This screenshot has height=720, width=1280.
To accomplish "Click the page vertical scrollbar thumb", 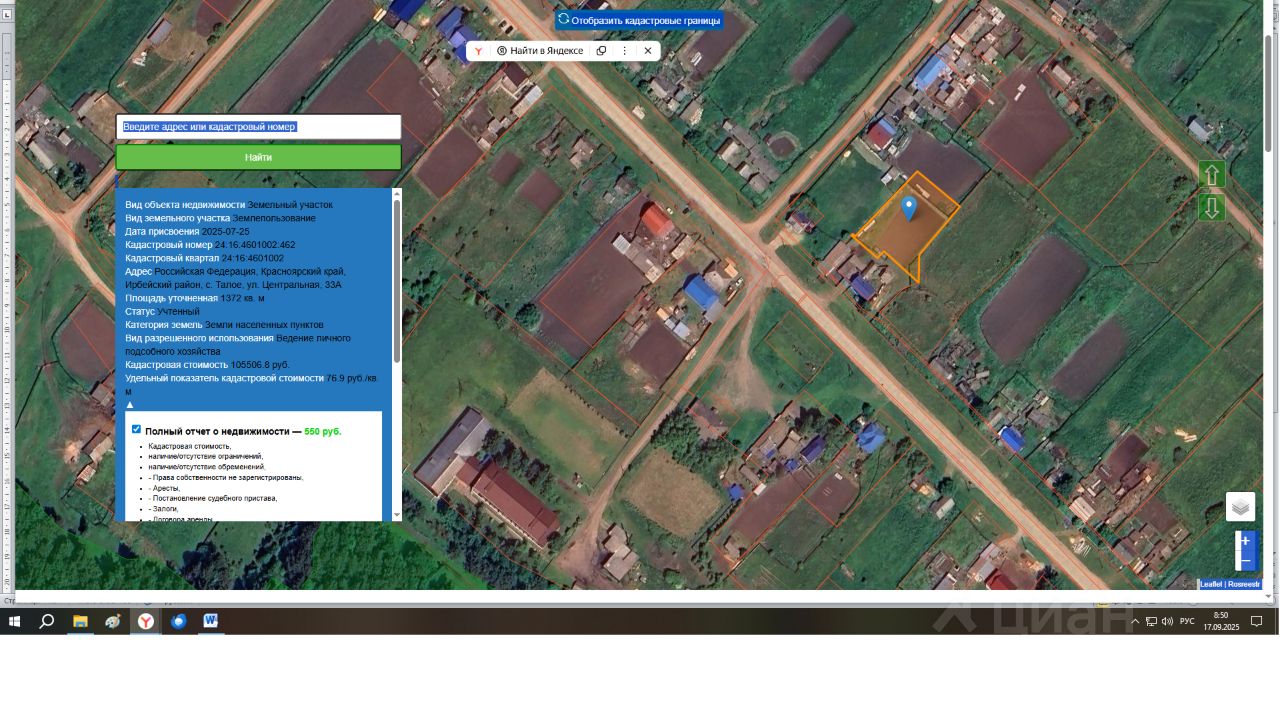I will coord(1269,92).
